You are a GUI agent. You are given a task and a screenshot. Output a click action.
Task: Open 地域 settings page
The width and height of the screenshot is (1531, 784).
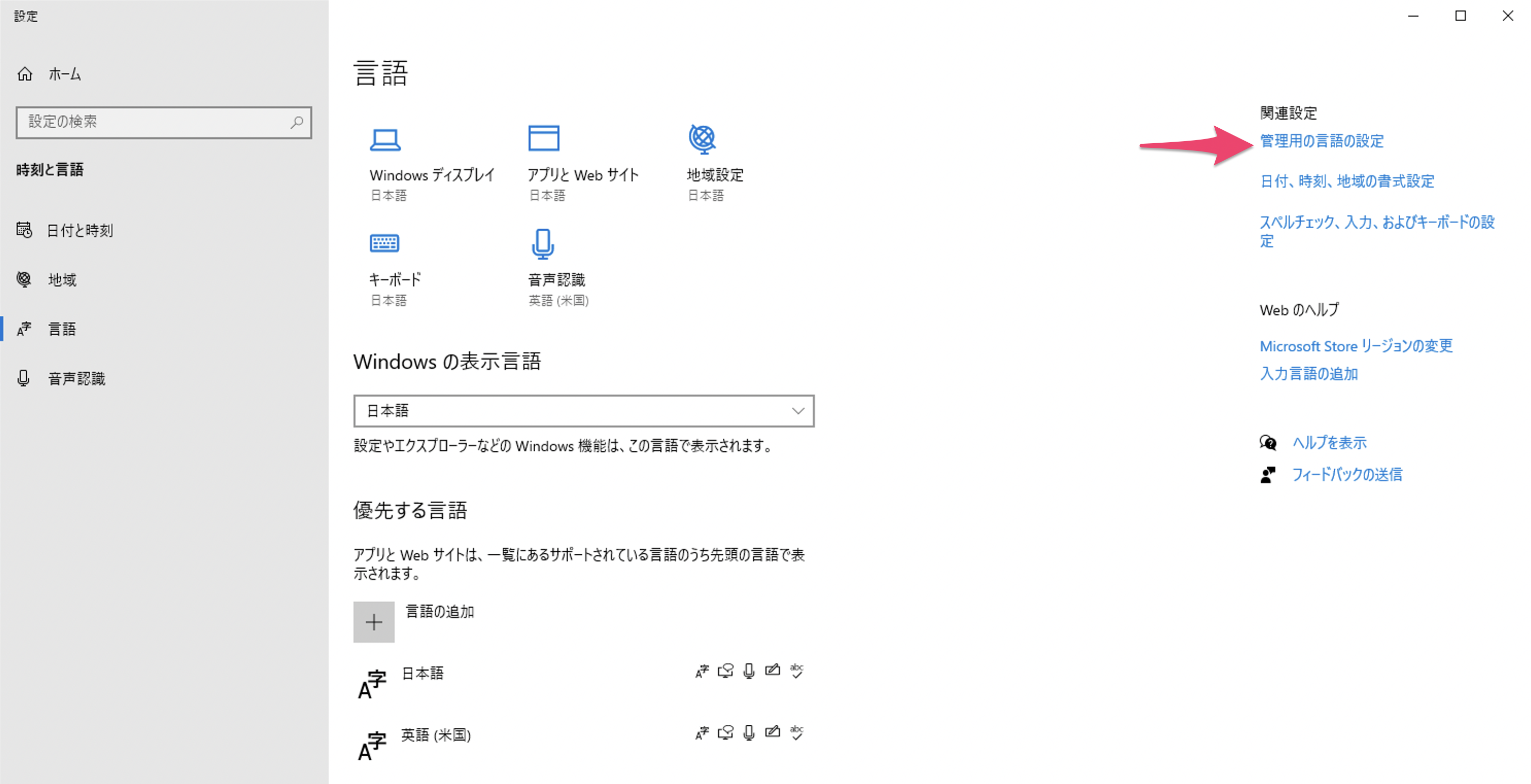pyautogui.click(x=62, y=279)
